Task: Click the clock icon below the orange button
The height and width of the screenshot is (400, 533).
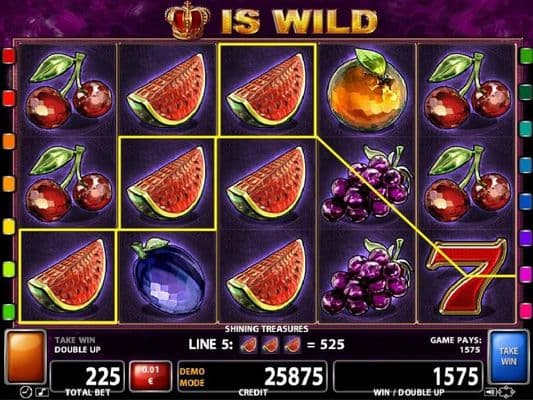Action: point(25,392)
